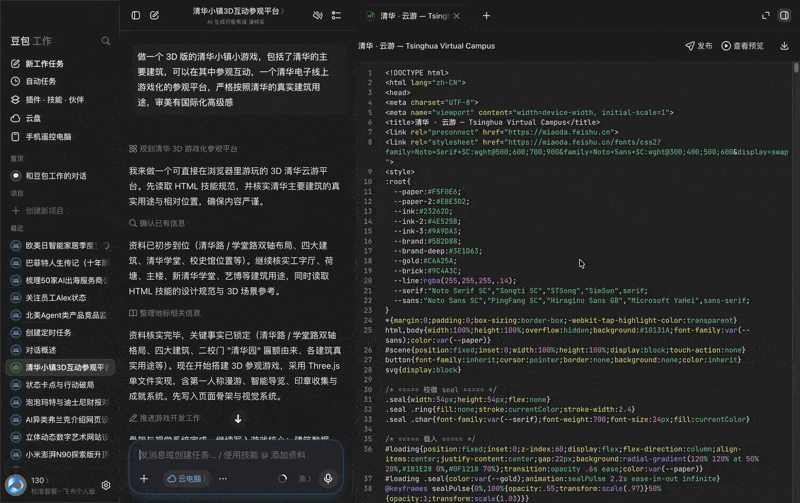Click the new chat compose icon in header

coord(155,15)
